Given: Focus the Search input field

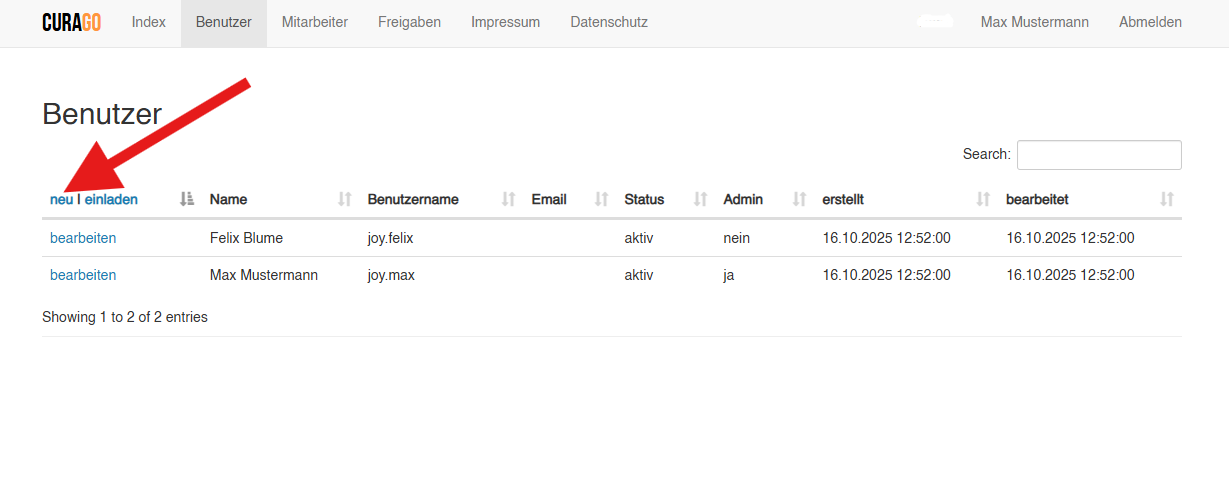Looking at the screenshot, I should click(x=1098, y=155).
